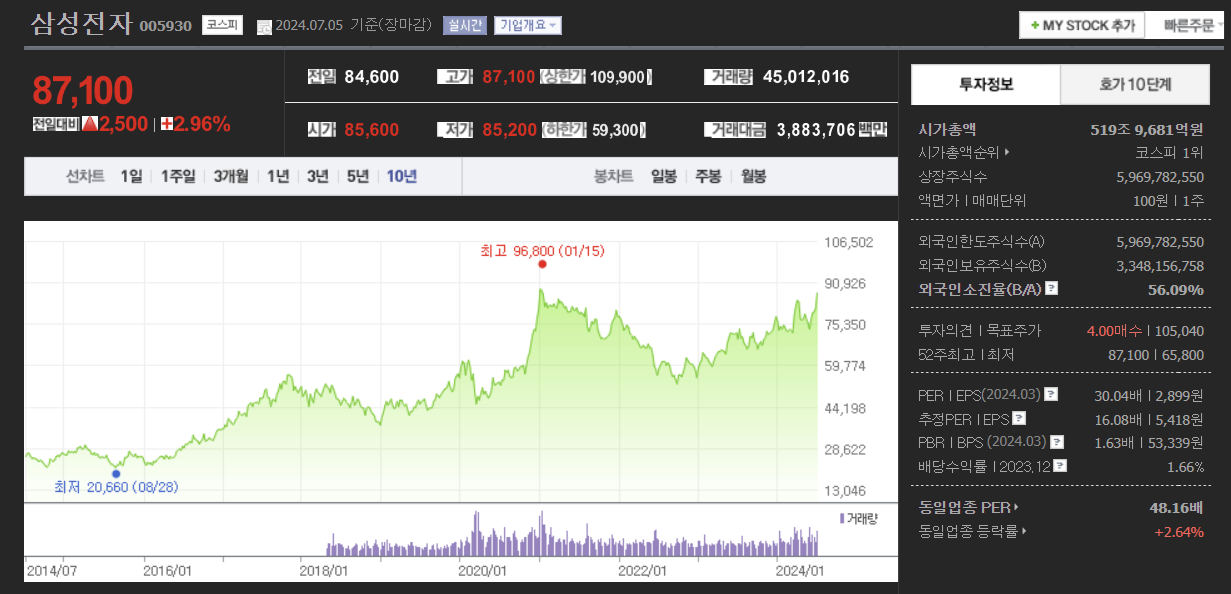Screen dimensions: 1231x594
Task: Click the 거래량 value 45,012,016
Action: [x=806, y=76]
